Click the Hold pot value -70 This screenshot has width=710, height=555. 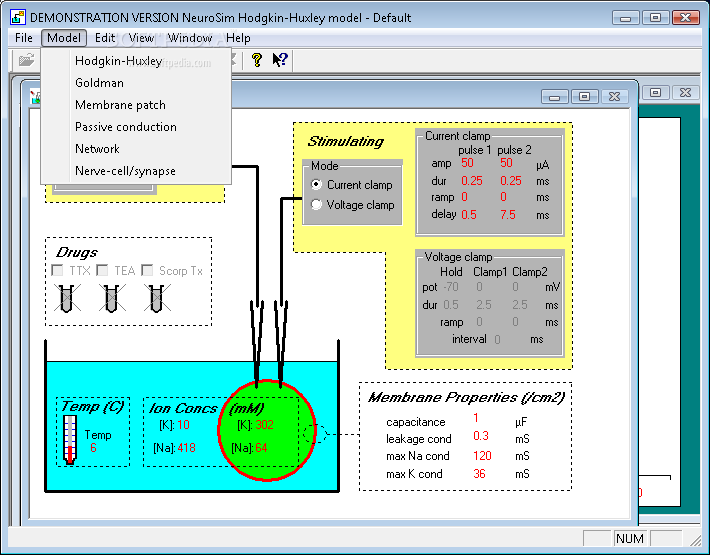tap(451, 287)
